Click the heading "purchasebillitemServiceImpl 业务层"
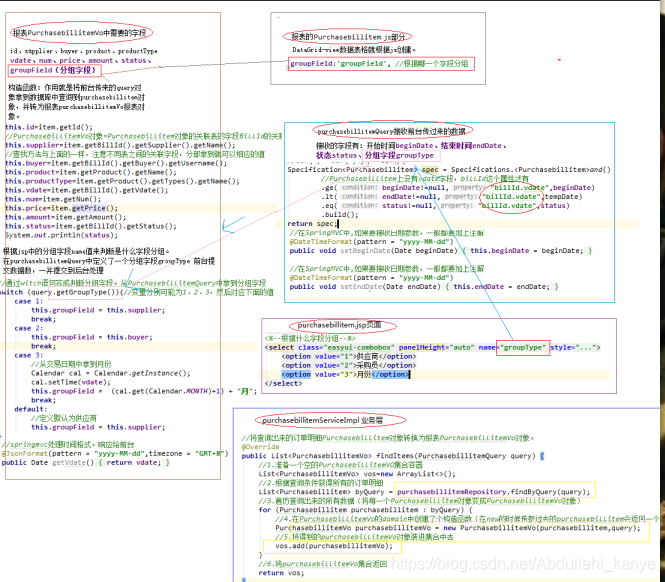 pyautogui.click(x=322, y=420)
